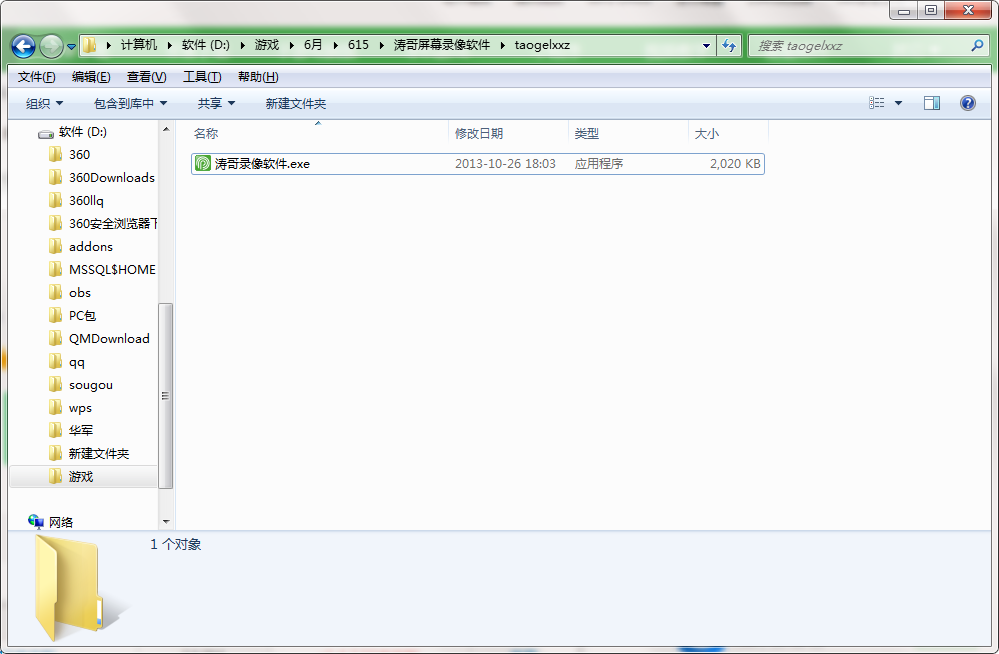Viewport: 999px width, 654px height.
Task: Open the help question mark icon
Action: click(x=967, y=103)
